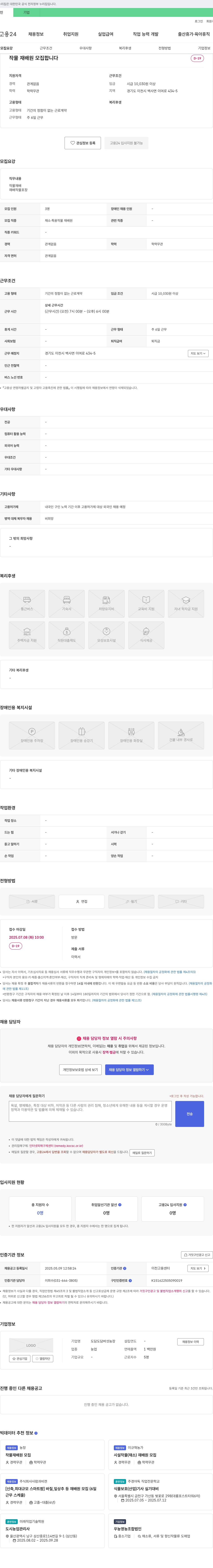Click the 장애인용 승강기 facility icon
Viewport: 213px width, 1568px height.
coord(82,735)
